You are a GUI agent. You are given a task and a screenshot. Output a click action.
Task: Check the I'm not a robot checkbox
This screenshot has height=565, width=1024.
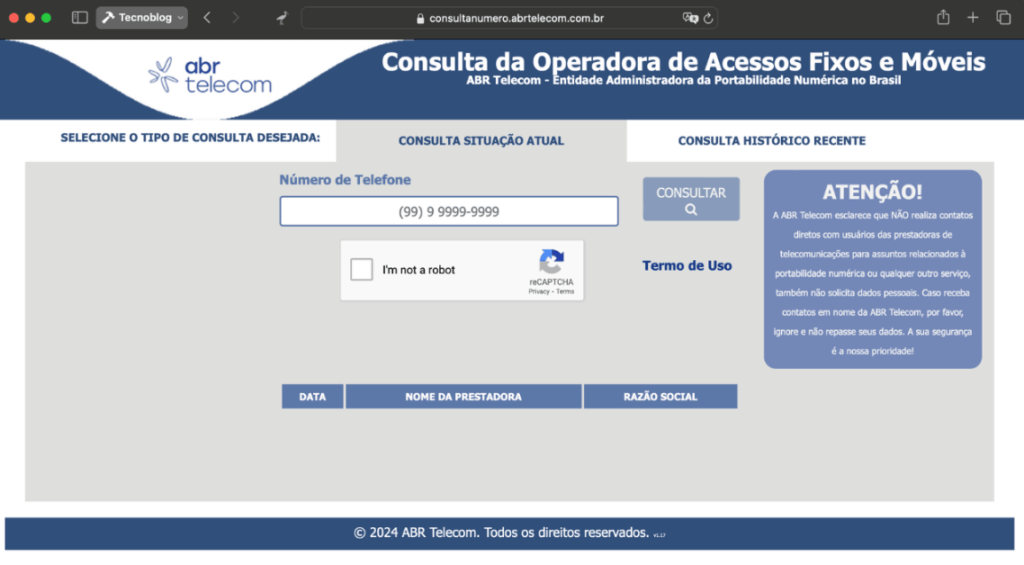361,269
